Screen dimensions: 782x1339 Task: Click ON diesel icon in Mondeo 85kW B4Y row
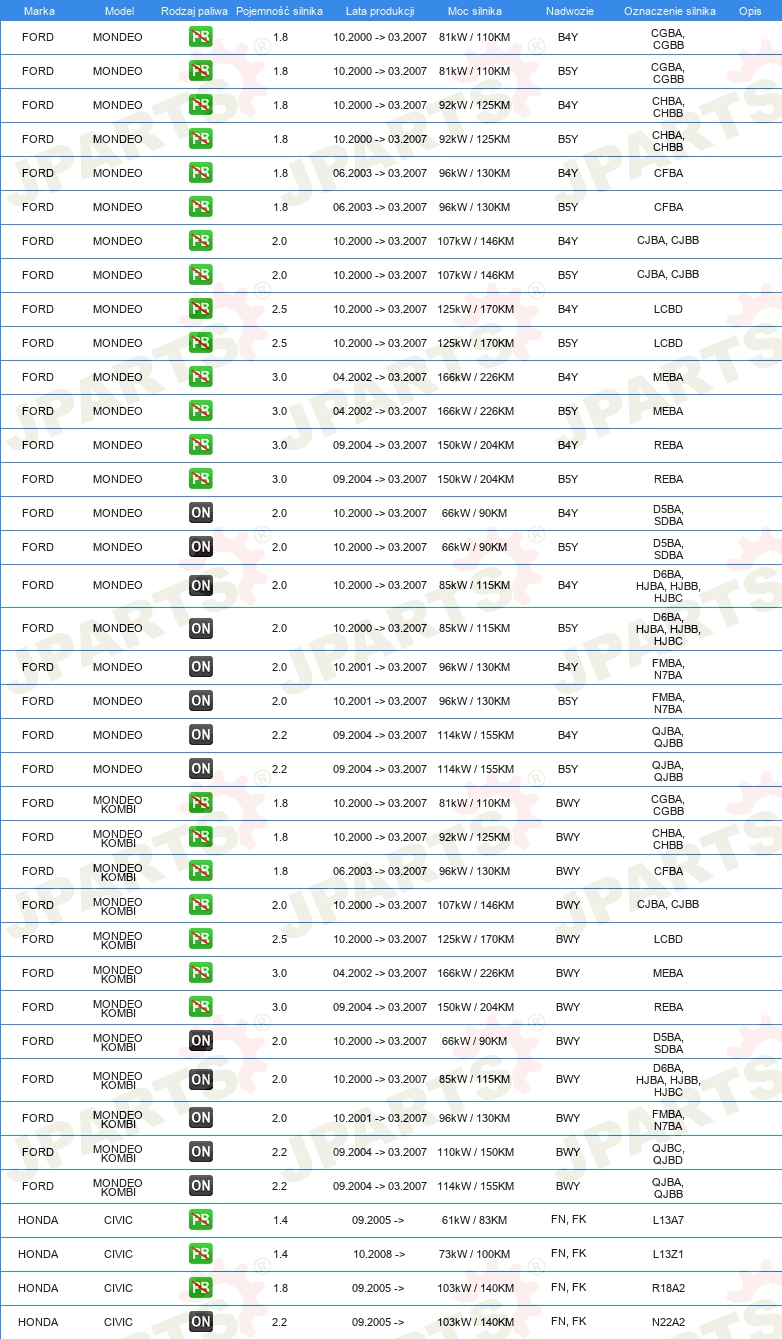click(201, 586)
